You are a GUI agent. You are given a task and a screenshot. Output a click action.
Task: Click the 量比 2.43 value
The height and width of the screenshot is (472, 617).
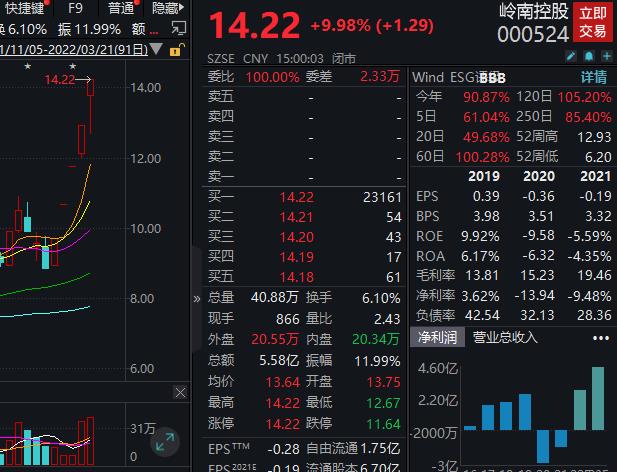(x=387, y=319)
